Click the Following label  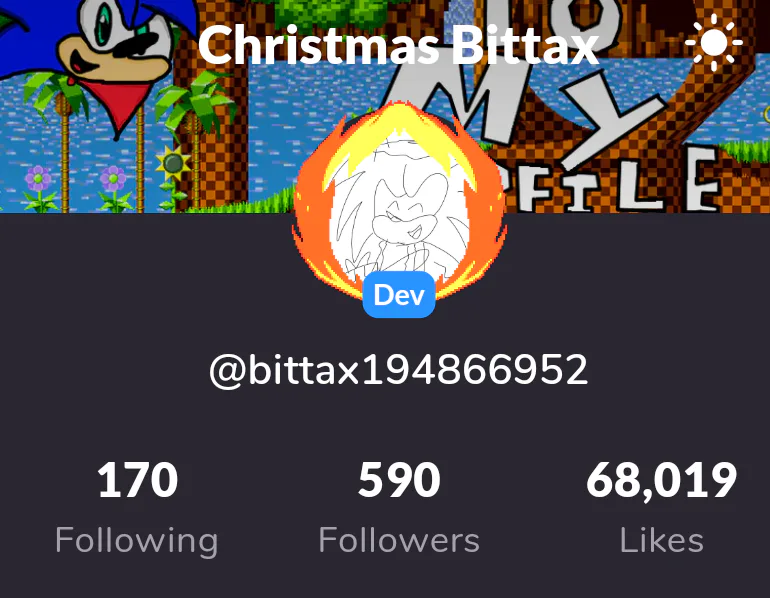click(137, 542)
